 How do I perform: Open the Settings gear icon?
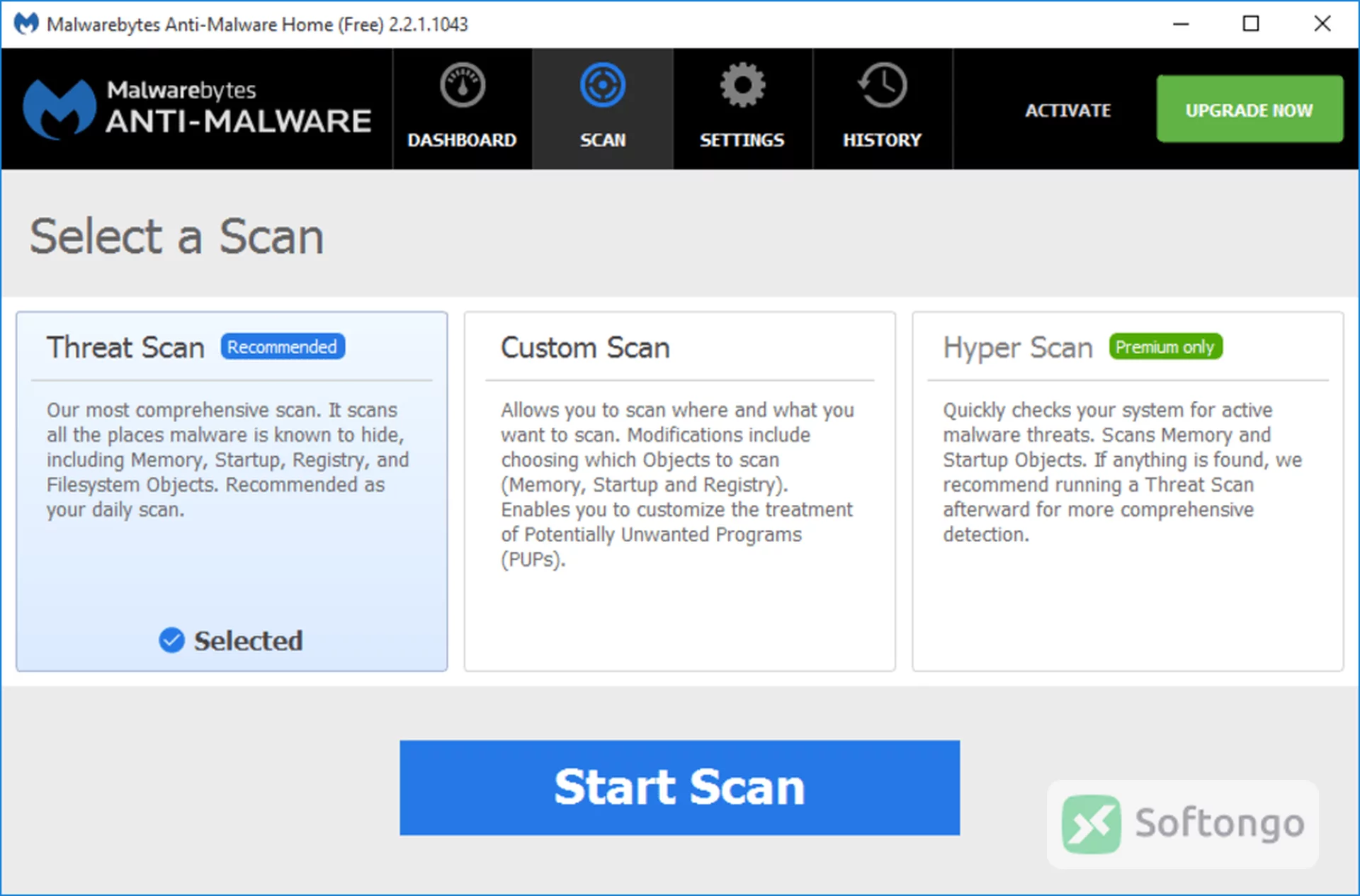(x=742, y=86)
